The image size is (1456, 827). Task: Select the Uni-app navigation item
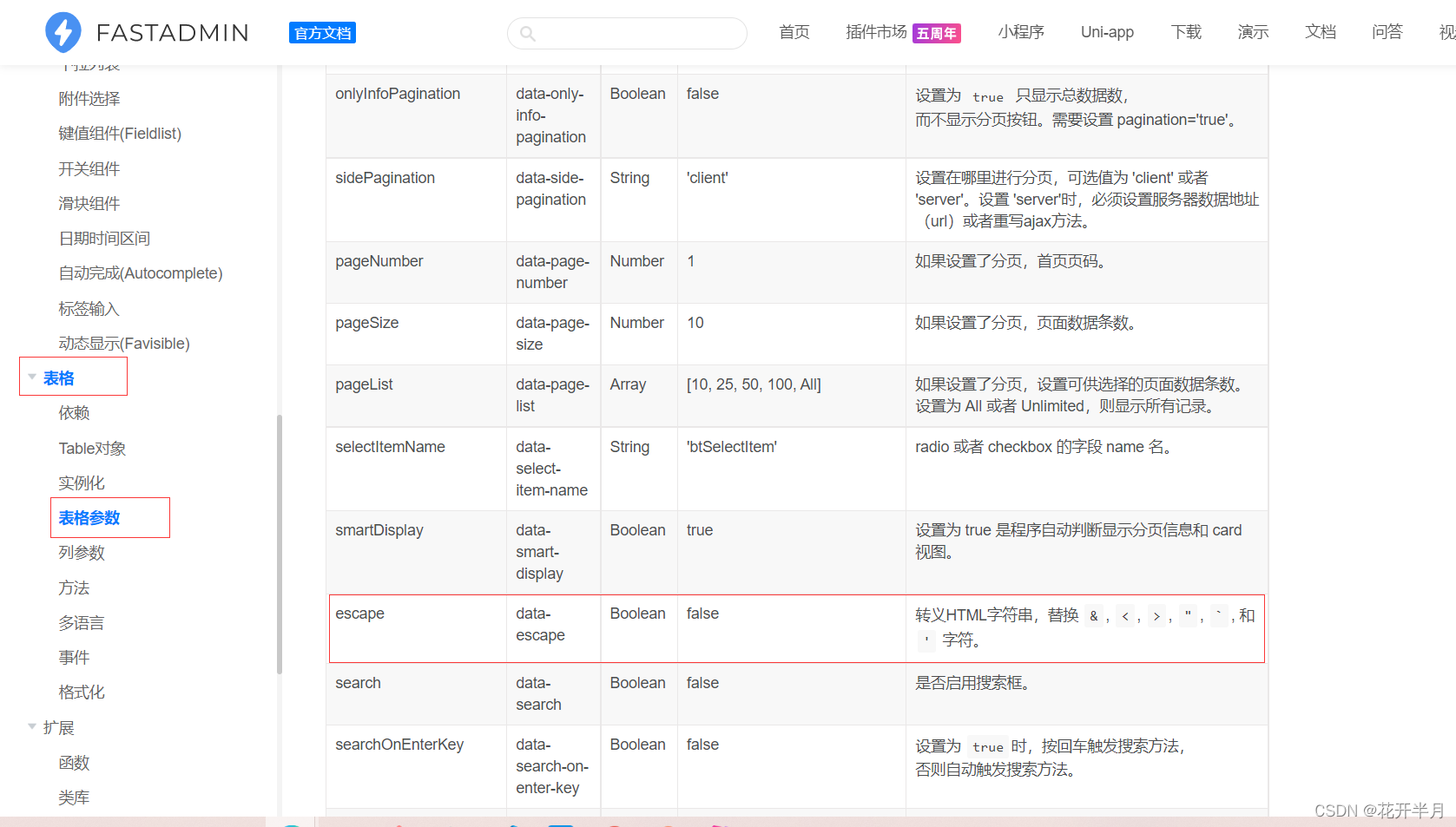click(x=1106, y=32)
